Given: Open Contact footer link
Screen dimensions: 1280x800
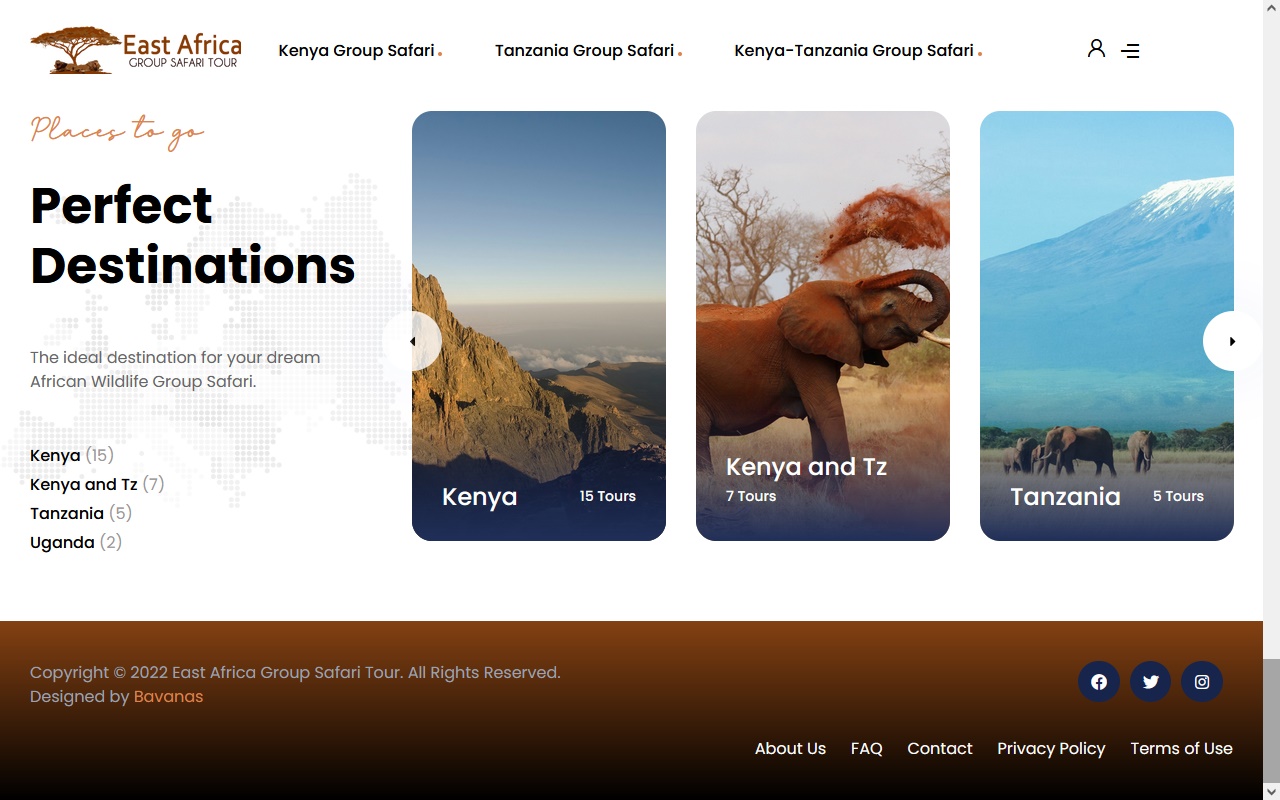Looking at the screenshot, I should (x=940, y=749).
